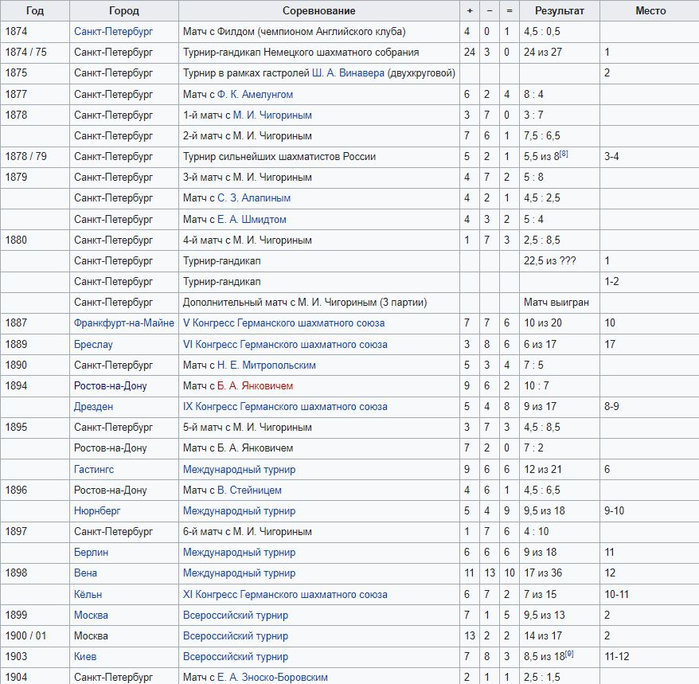Open Ш. А. Винавера link
The height and width of the screenshot is (684, 699).
pyautogui.click(x=348, y=73)
